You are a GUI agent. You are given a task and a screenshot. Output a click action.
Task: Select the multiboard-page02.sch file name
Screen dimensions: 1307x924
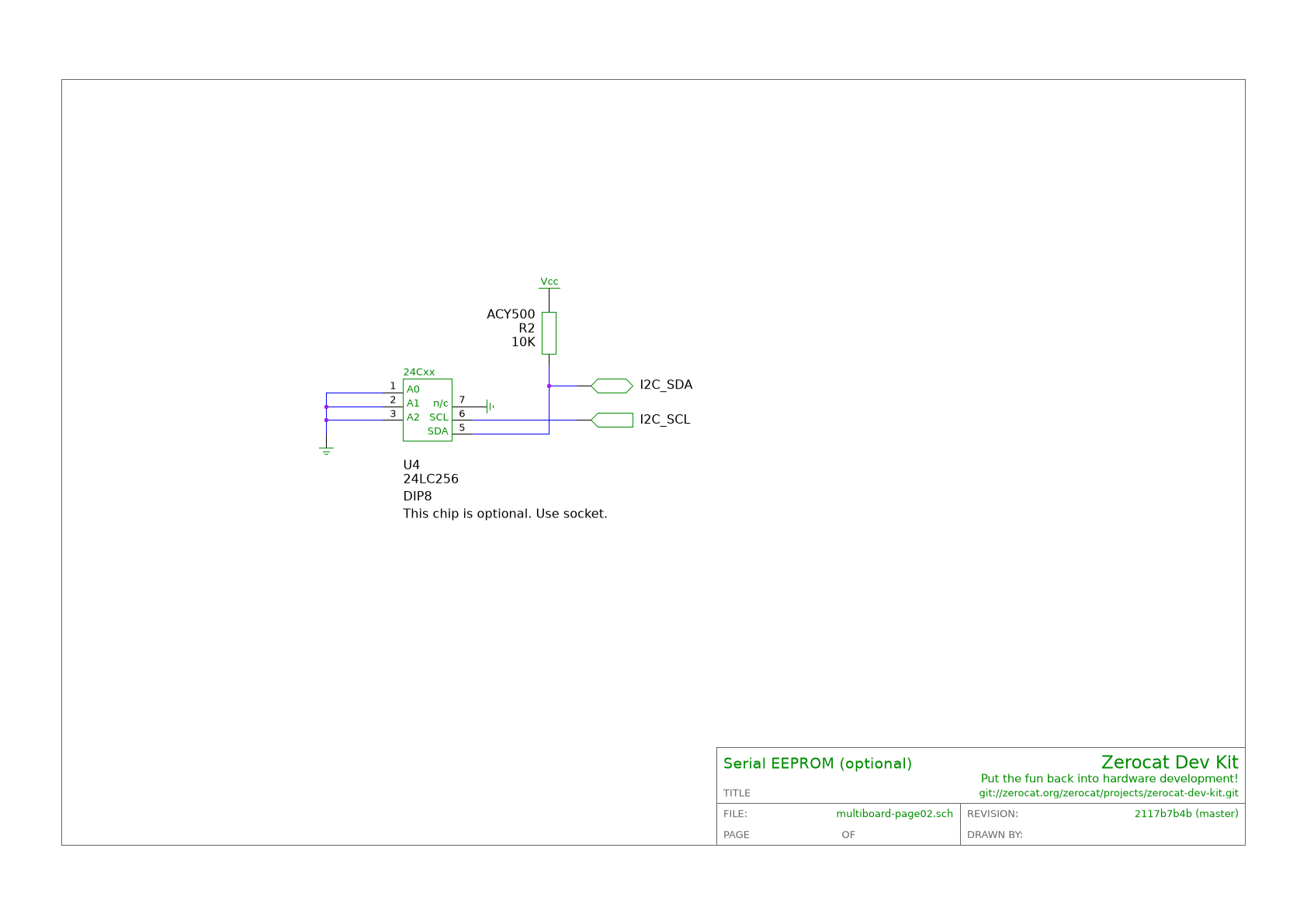click(895, 814)
